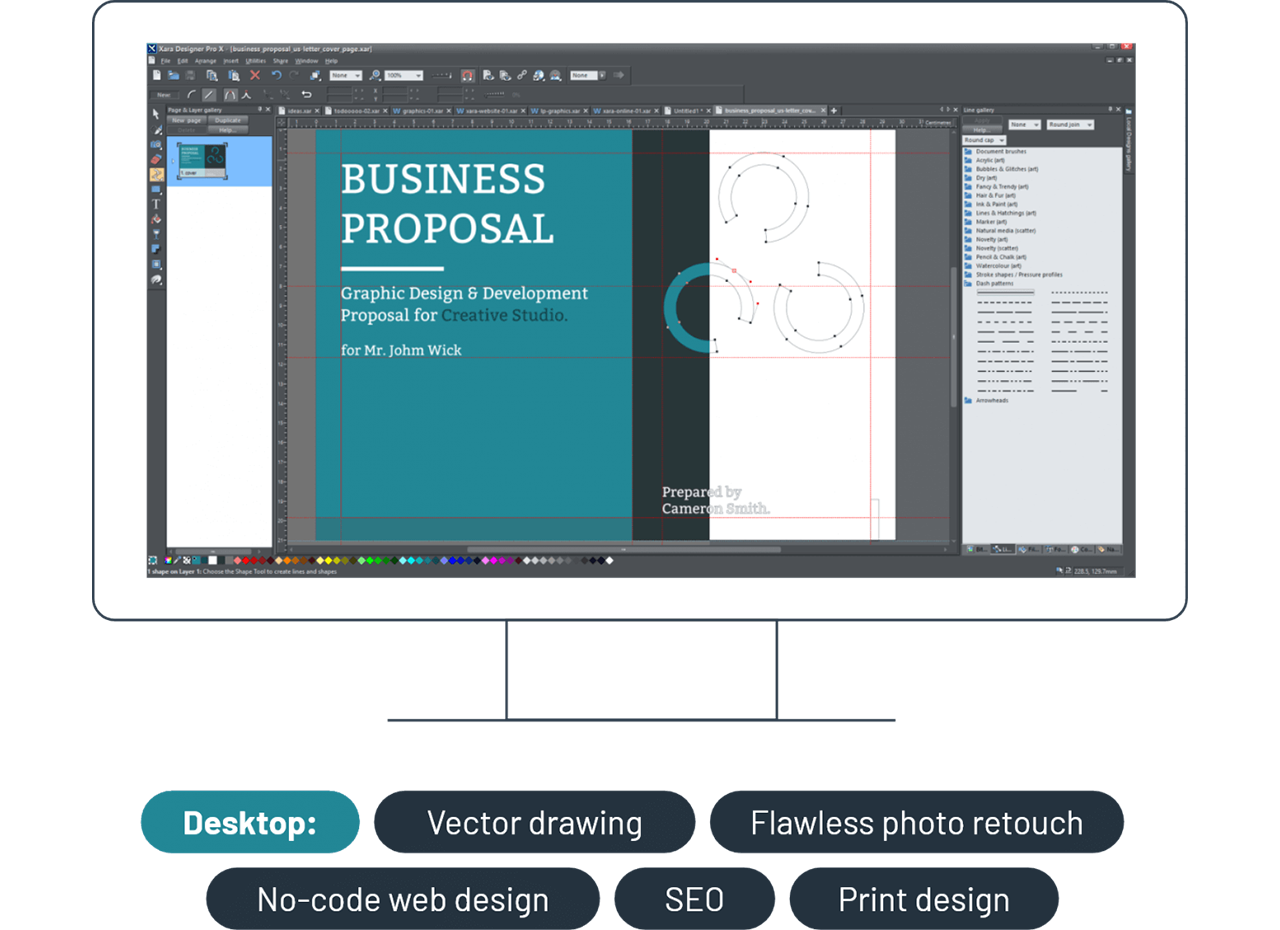Screen dimensions: 1280x930
Task: Click the New page button
Action: coord(186,120)
